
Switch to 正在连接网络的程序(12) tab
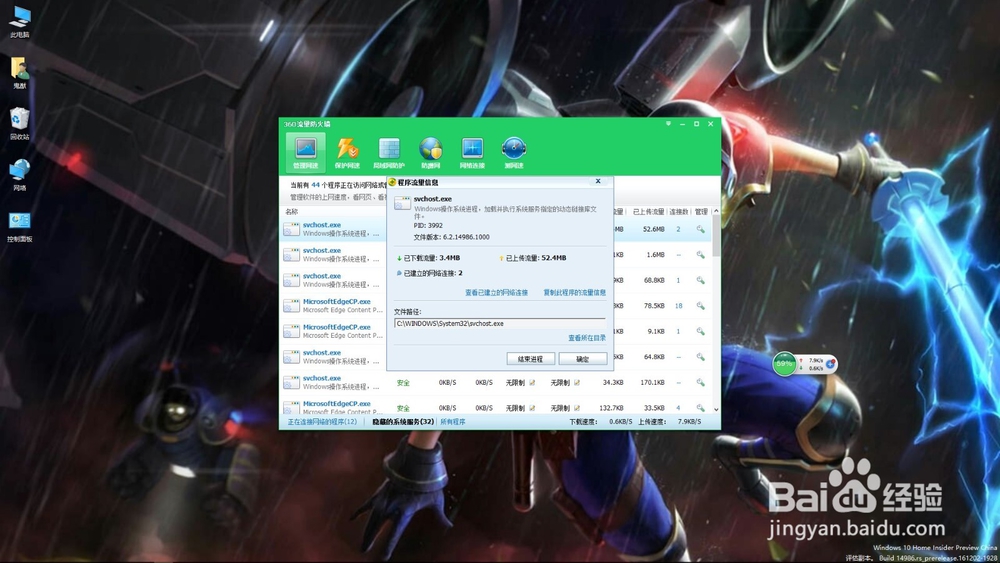click(x=322, y=422)
